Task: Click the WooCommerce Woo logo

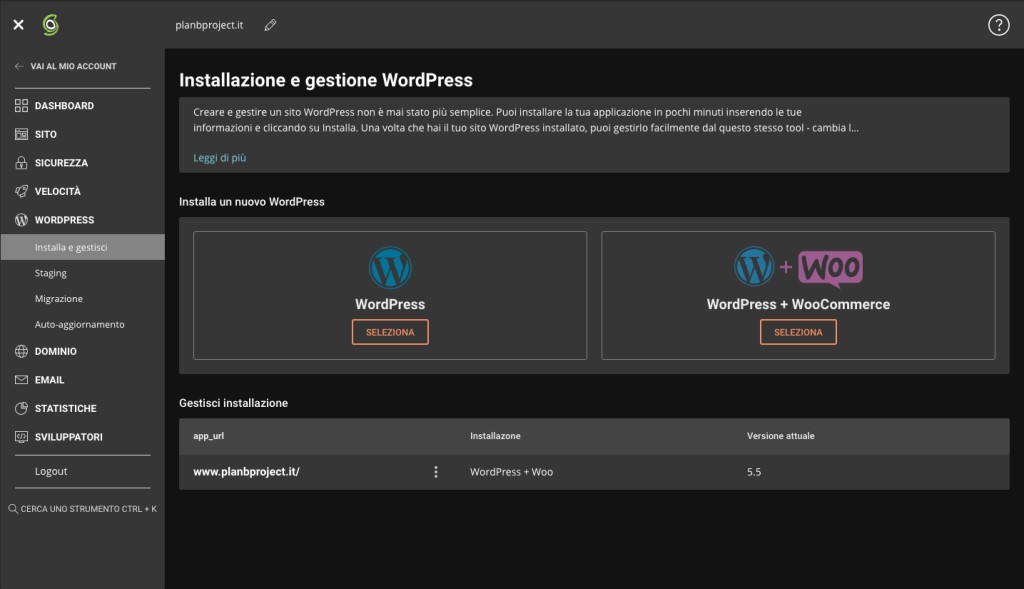Action: tap(831, 269)
